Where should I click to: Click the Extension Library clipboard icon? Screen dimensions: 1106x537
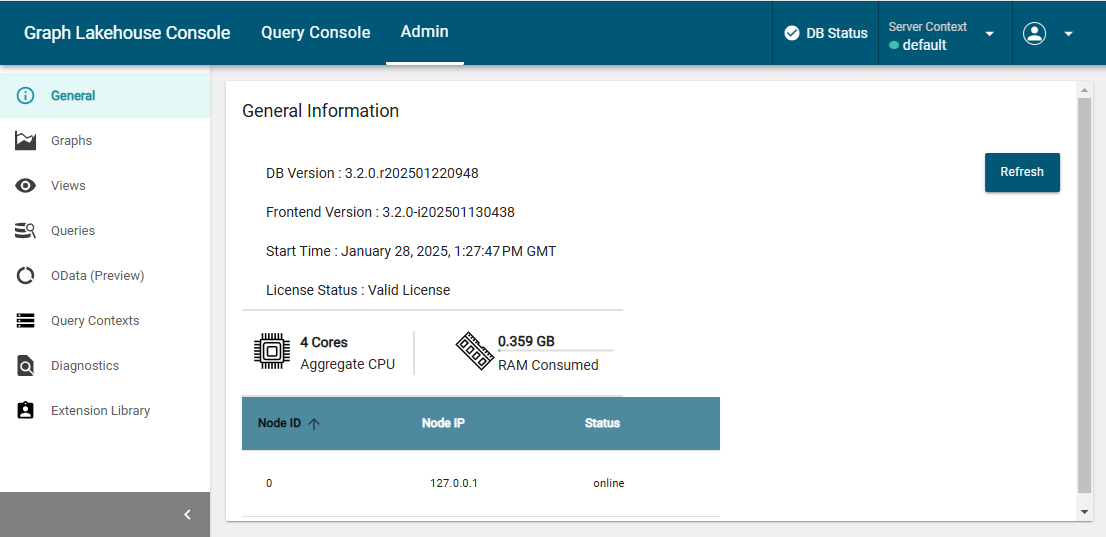point(26,411)
